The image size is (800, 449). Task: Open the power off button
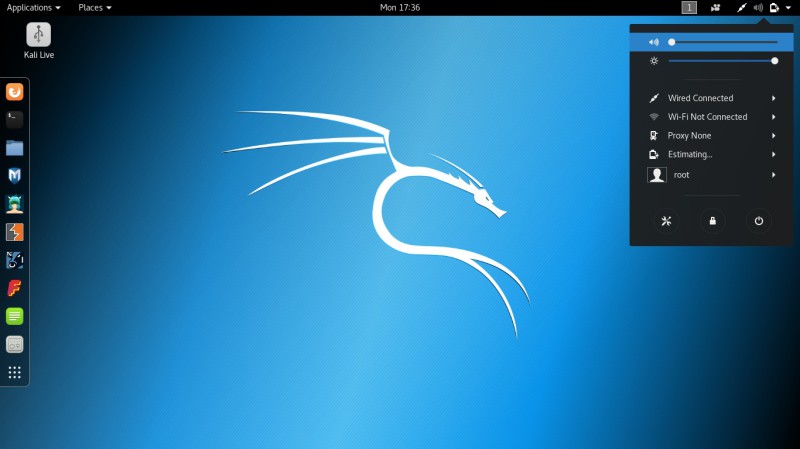pyautogui.click(x=759, y=221)
